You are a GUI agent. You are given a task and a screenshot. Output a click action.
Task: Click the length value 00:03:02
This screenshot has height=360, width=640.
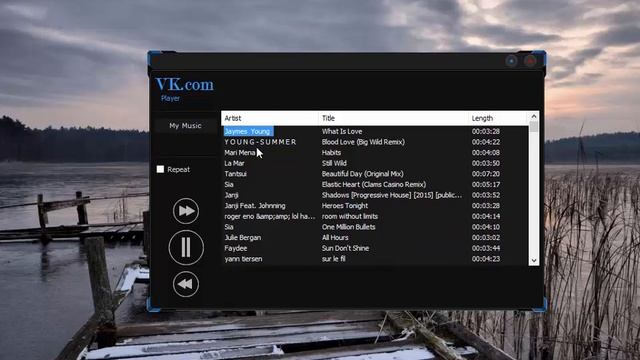tap(486, 238)
